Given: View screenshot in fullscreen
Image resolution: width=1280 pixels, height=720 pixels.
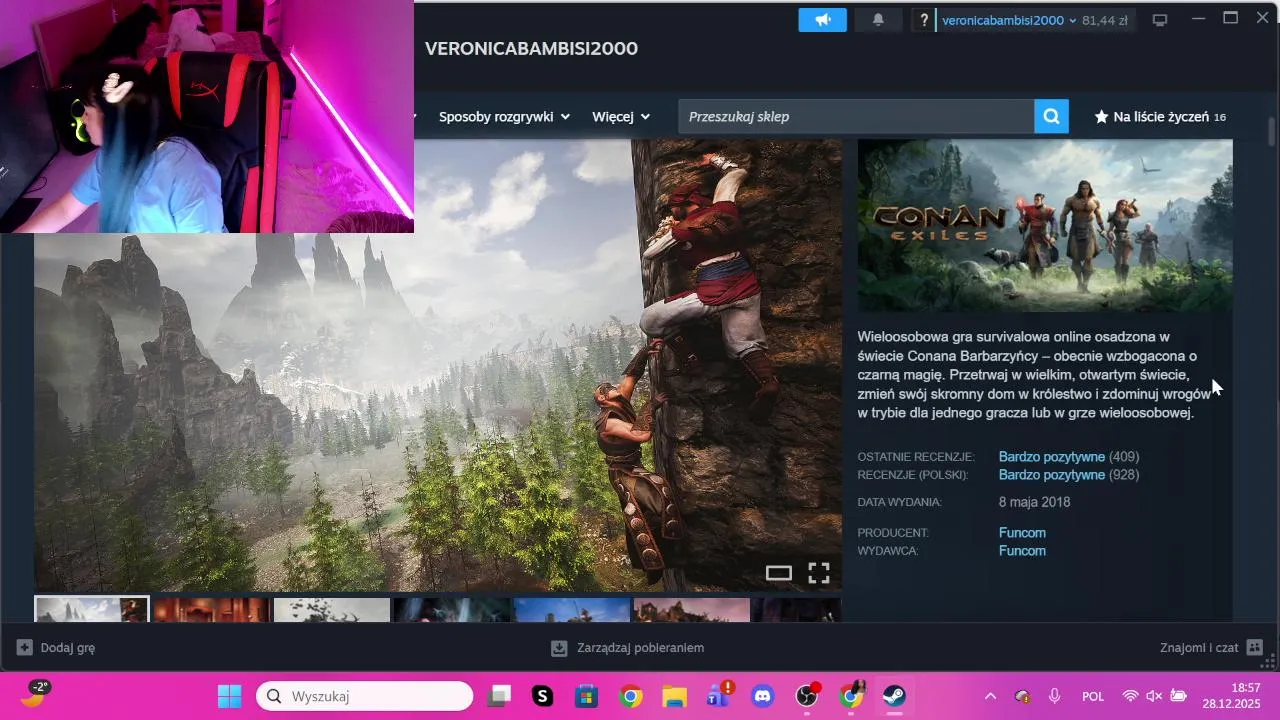Looking at the screenshot, I should click(819, 573).
